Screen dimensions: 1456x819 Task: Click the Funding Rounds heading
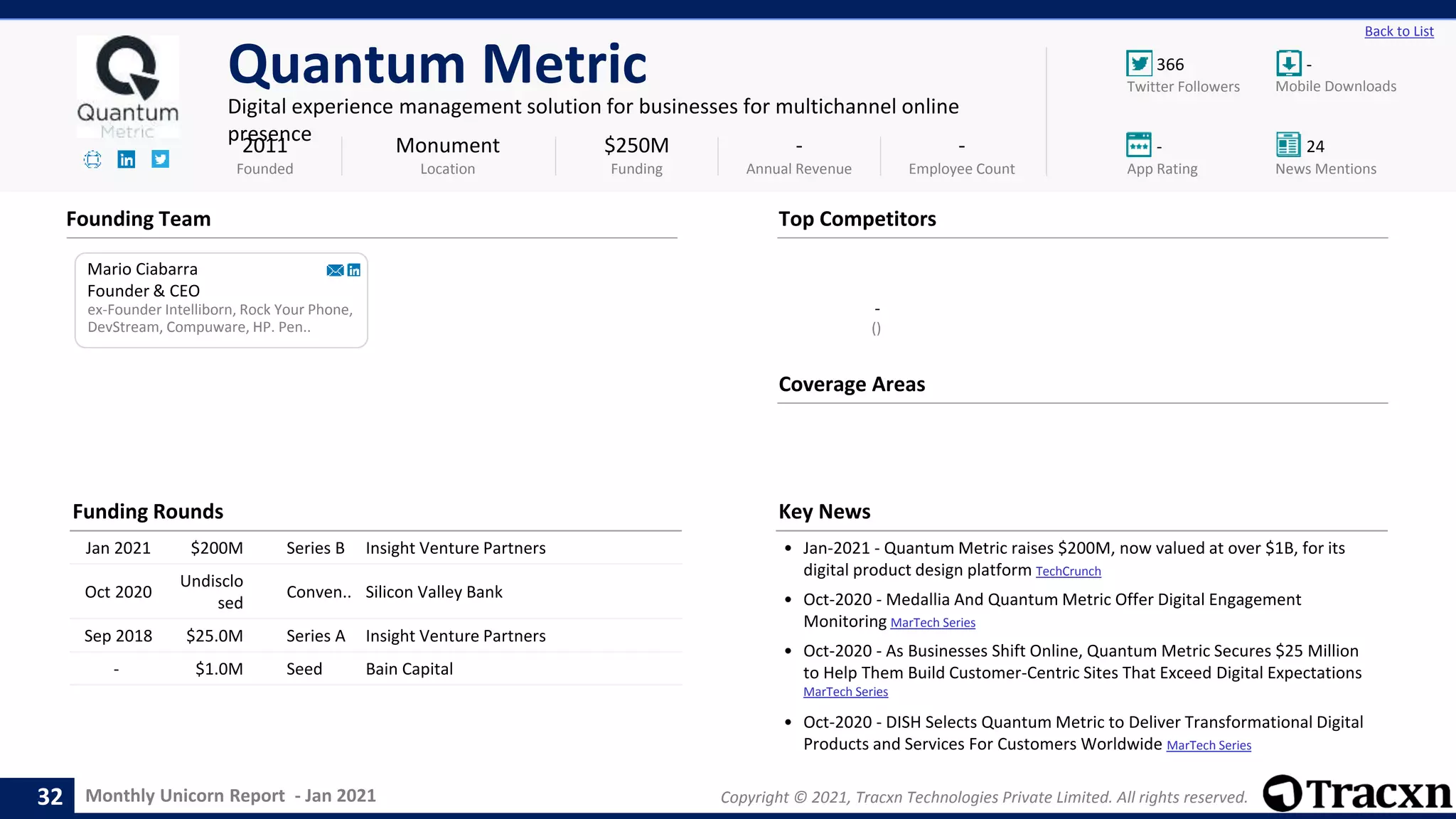click(148, 512)
